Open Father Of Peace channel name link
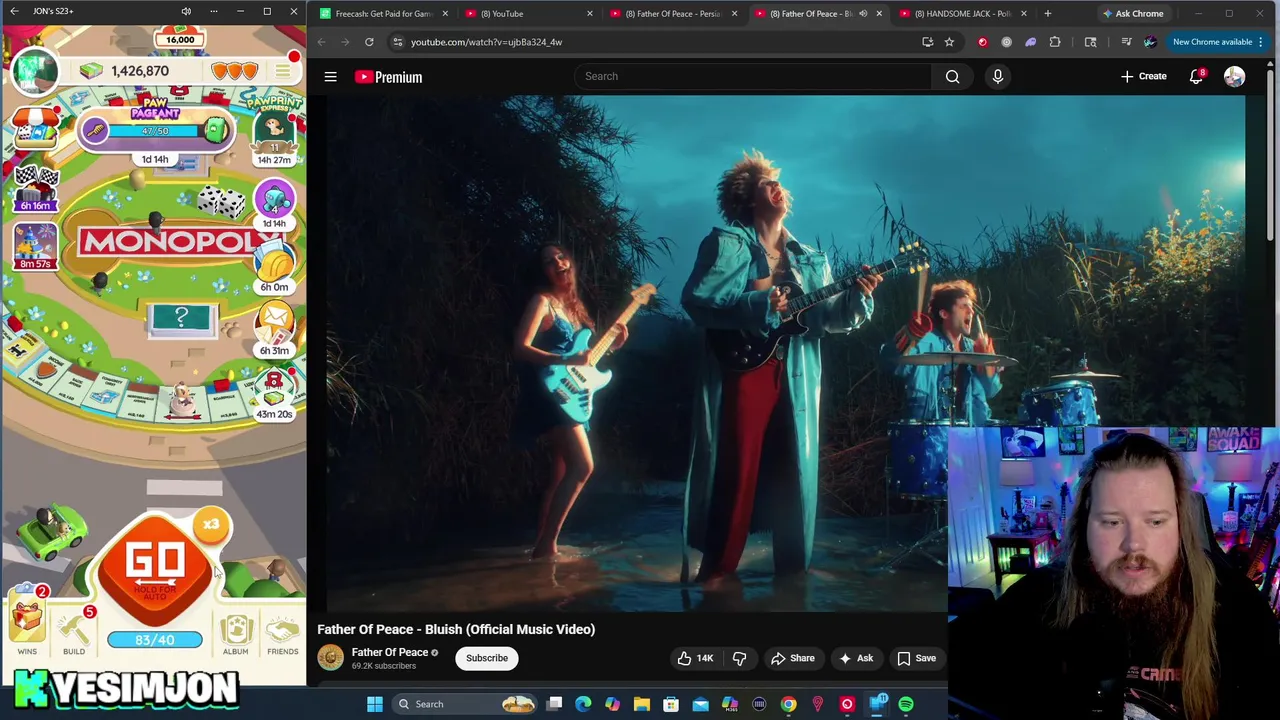 tap(389, 652)
